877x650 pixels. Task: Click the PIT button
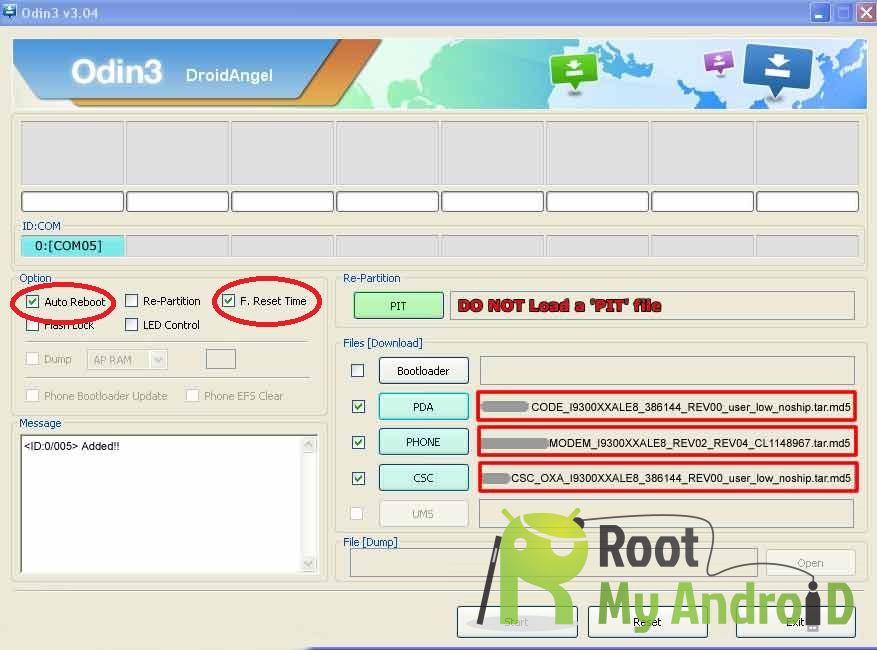click(x=398, y=305)
